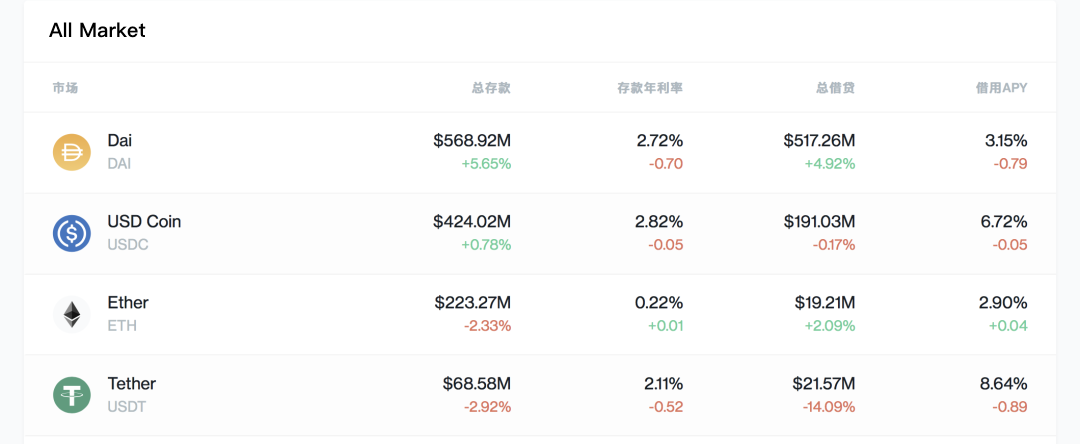The width and height of the screenshot is (1080, 444).
Task: Click the Tether coin icon
Action: click(72, 395)
